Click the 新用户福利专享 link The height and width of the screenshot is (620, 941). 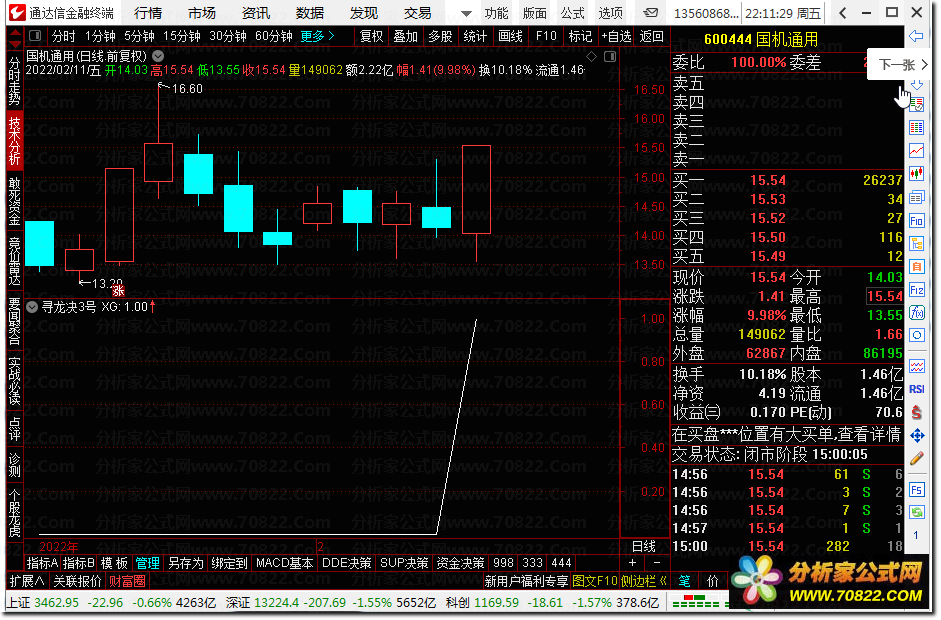click(x=526, y=581)
